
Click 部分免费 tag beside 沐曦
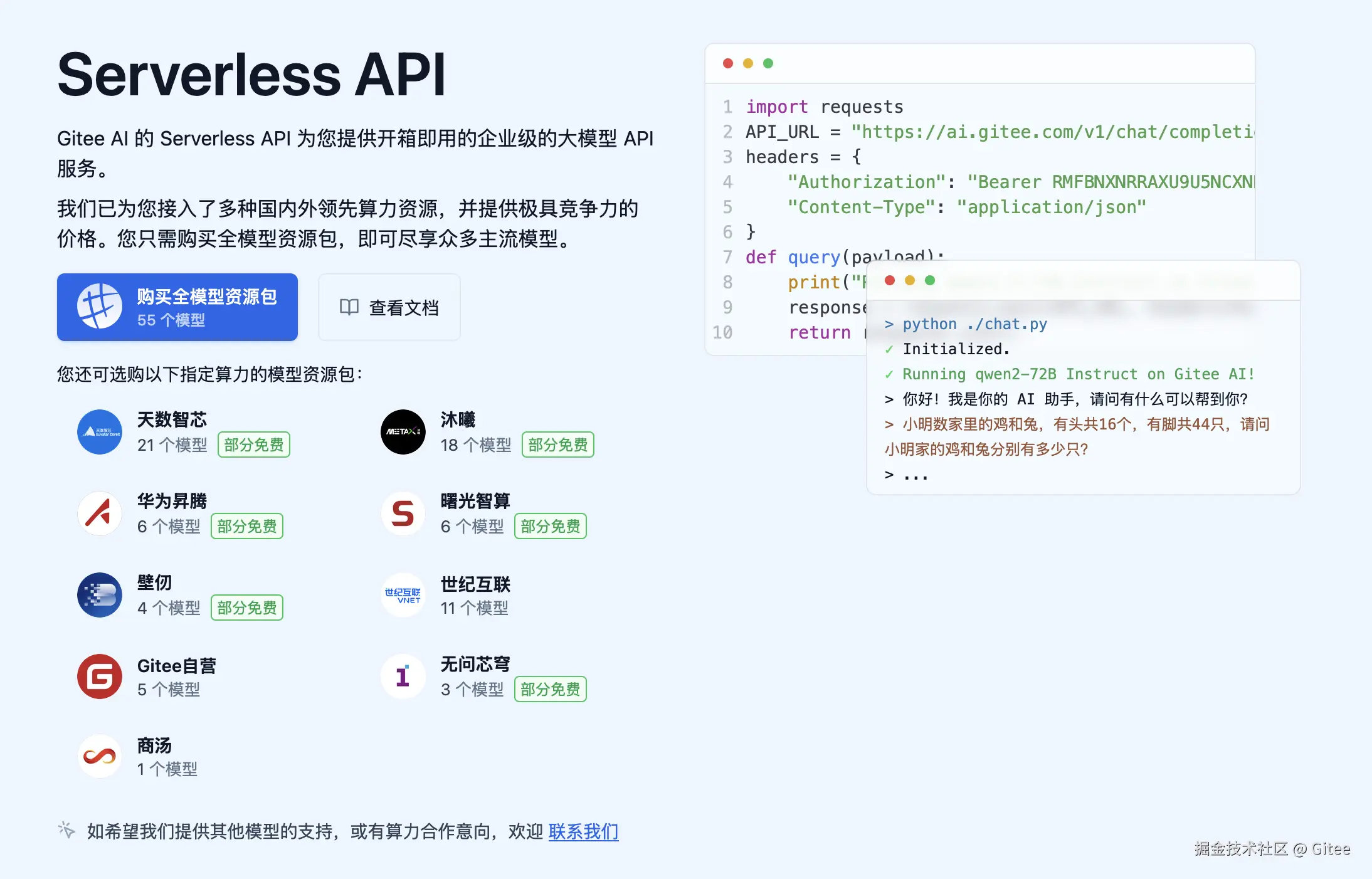click(557, 445)
